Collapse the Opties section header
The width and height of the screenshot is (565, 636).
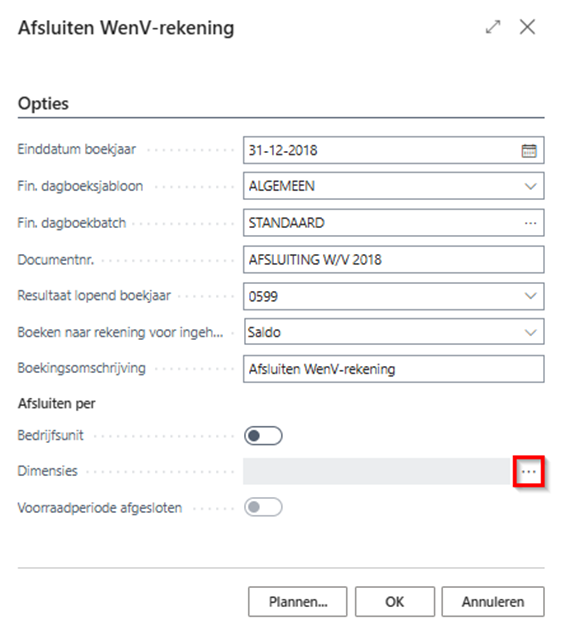[x=43, y=103]
